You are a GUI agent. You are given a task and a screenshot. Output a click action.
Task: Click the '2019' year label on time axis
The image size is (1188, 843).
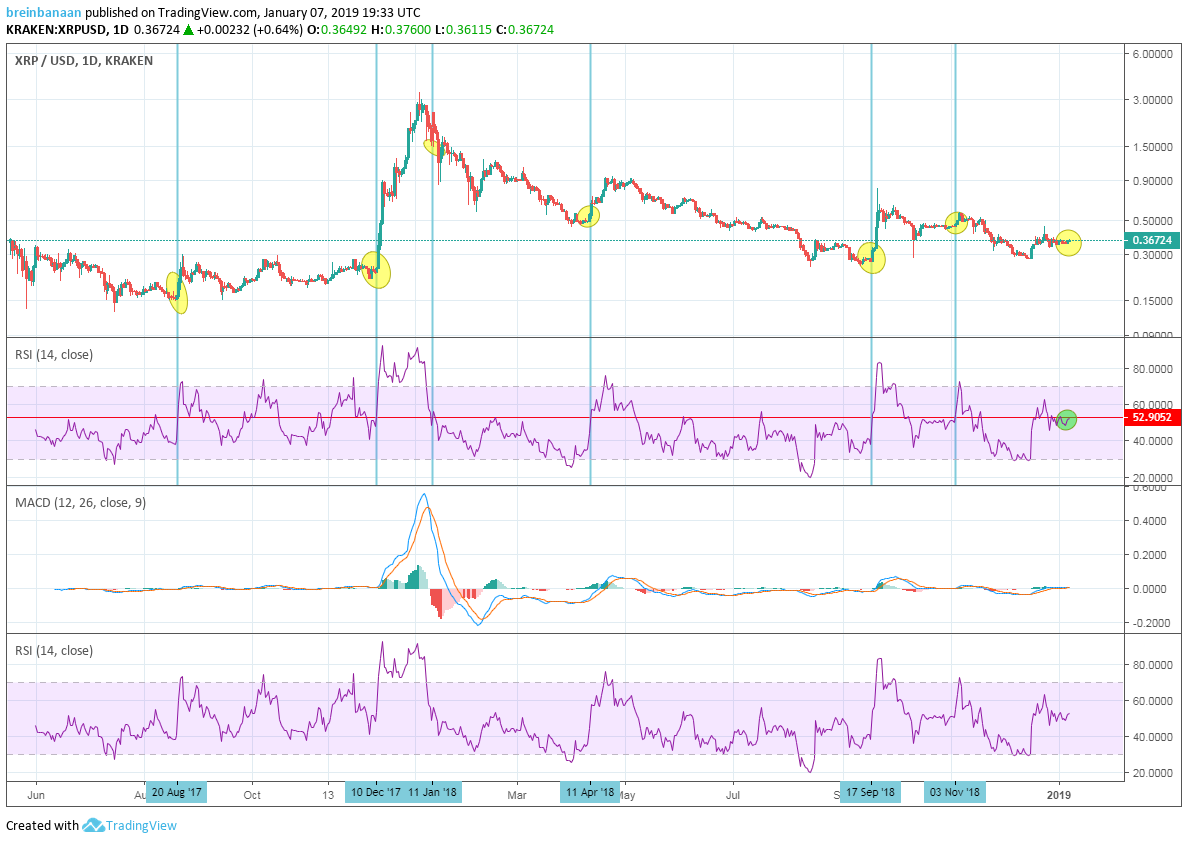pos(1058,795)
